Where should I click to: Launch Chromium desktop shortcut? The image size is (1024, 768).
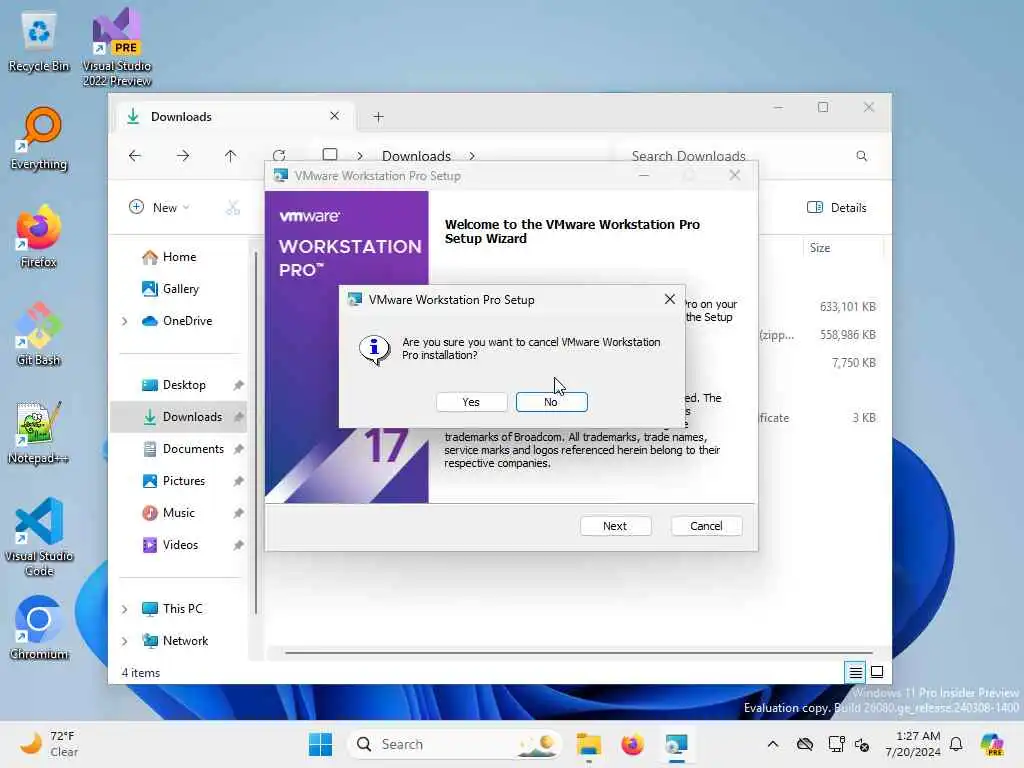tap(39, 628)
